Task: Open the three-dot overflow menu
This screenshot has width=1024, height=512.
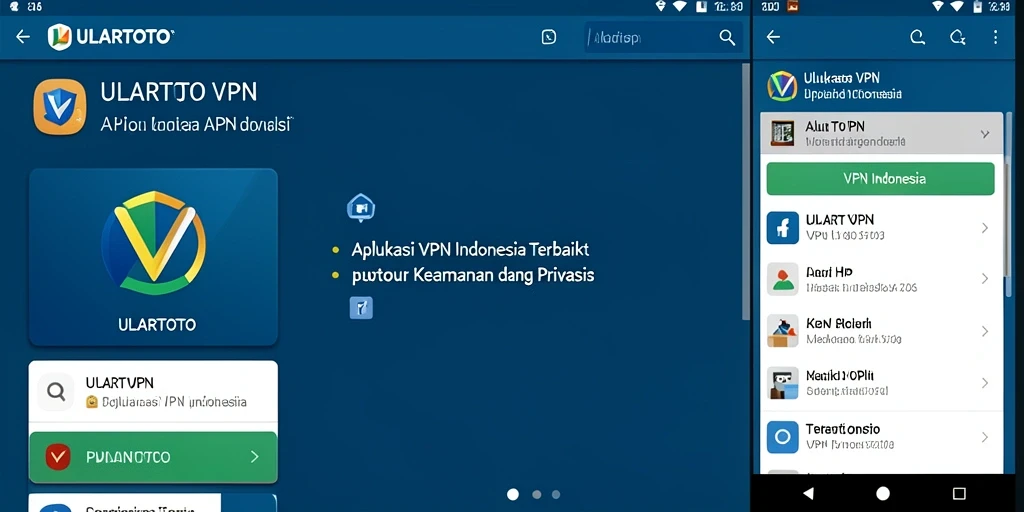Action: pyautogui.click(x=995, y=37)
